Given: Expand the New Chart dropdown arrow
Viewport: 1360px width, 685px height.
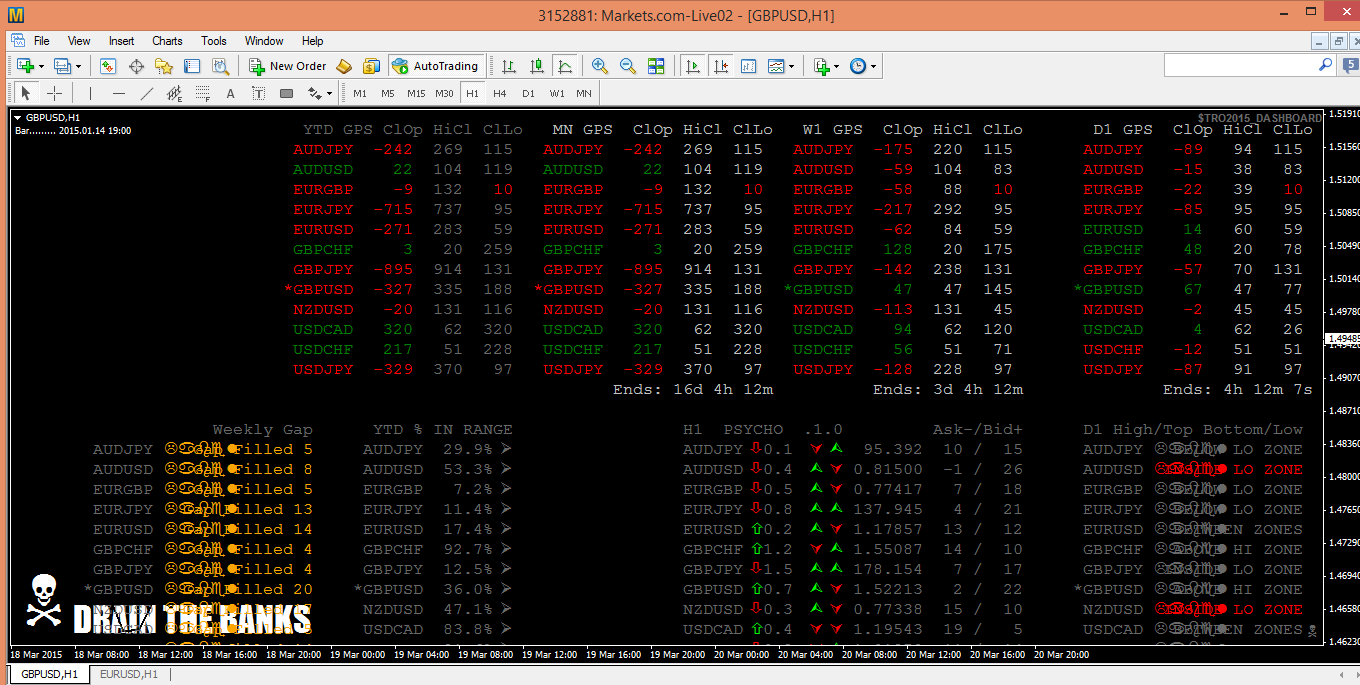Looking at the screenshot, I should pyautogui.click(x=42, y=66).
